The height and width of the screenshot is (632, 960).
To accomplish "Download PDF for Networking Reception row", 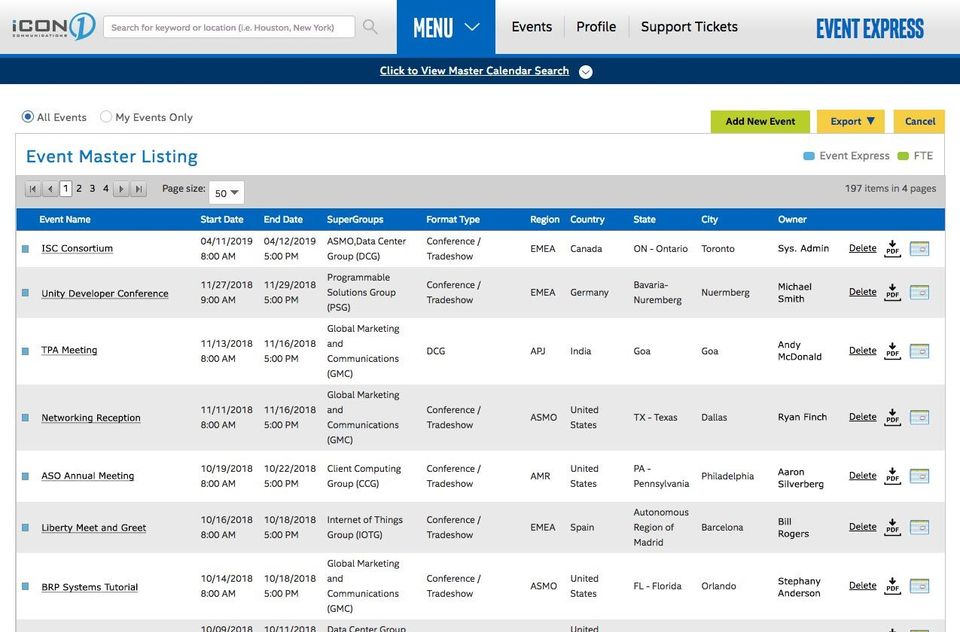I will click(x=893, y=417).
